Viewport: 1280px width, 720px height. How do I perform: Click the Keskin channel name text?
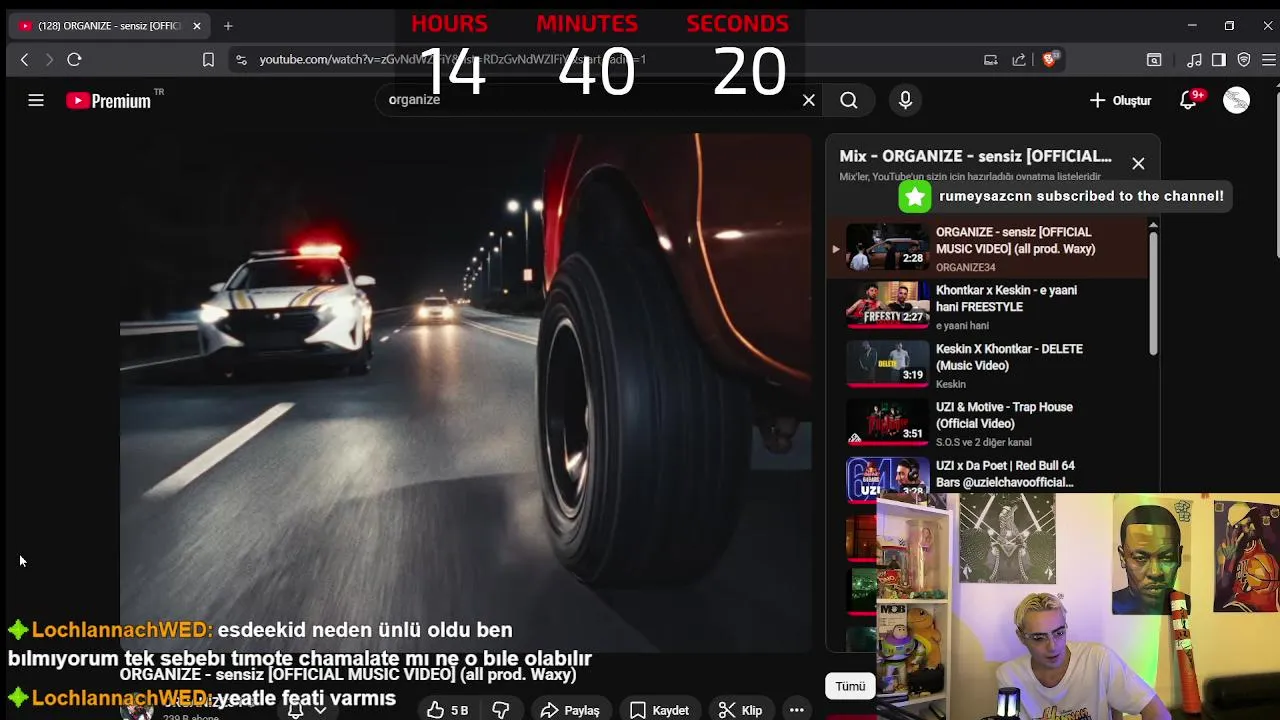coord(951,384)
